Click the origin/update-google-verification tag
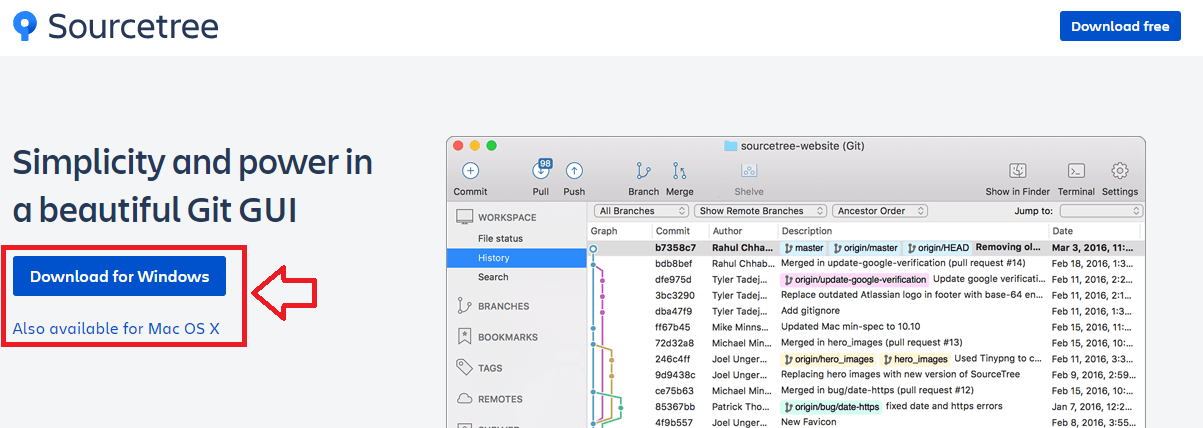This screenshot has height=428, width=1203. coord(854,279)
